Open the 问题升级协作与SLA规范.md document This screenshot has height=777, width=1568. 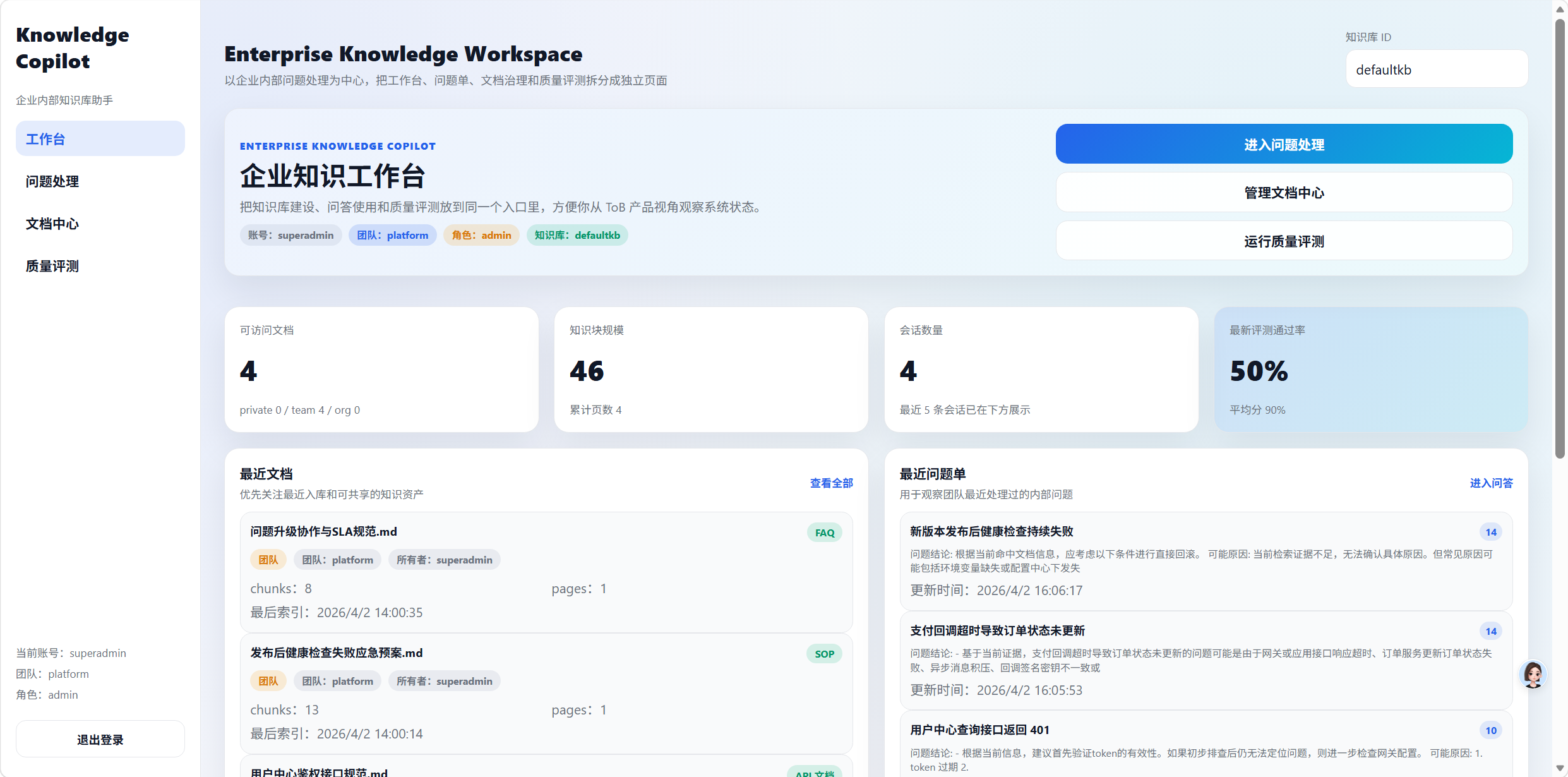323,531
